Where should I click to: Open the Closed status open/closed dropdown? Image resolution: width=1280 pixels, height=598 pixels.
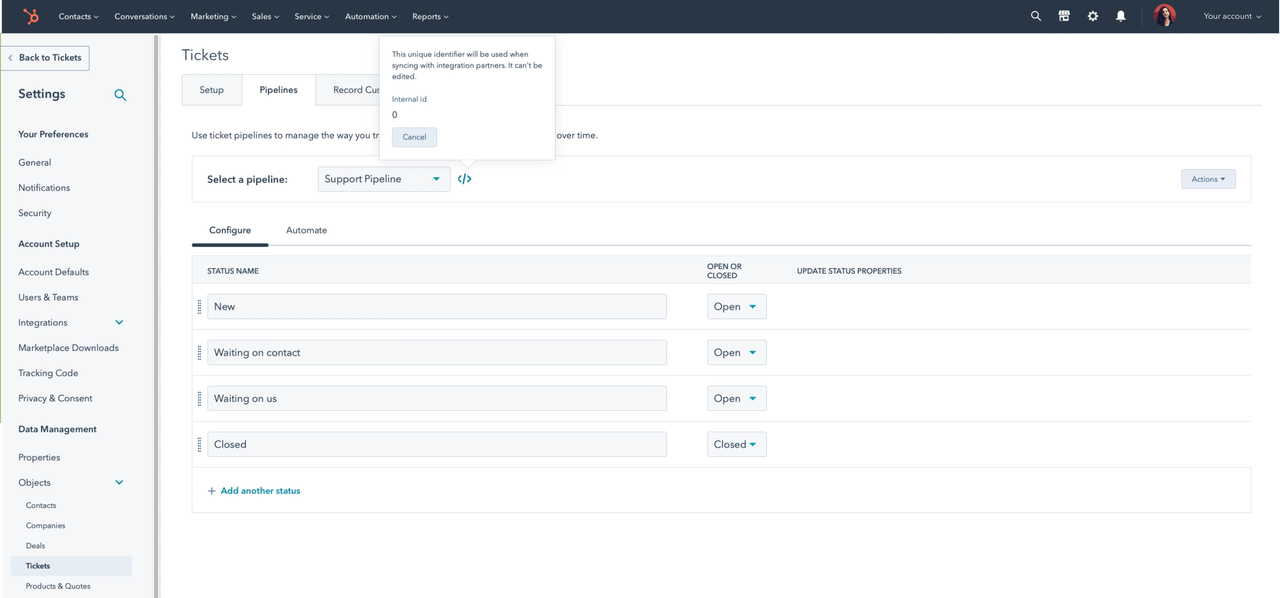coord(736,444)
